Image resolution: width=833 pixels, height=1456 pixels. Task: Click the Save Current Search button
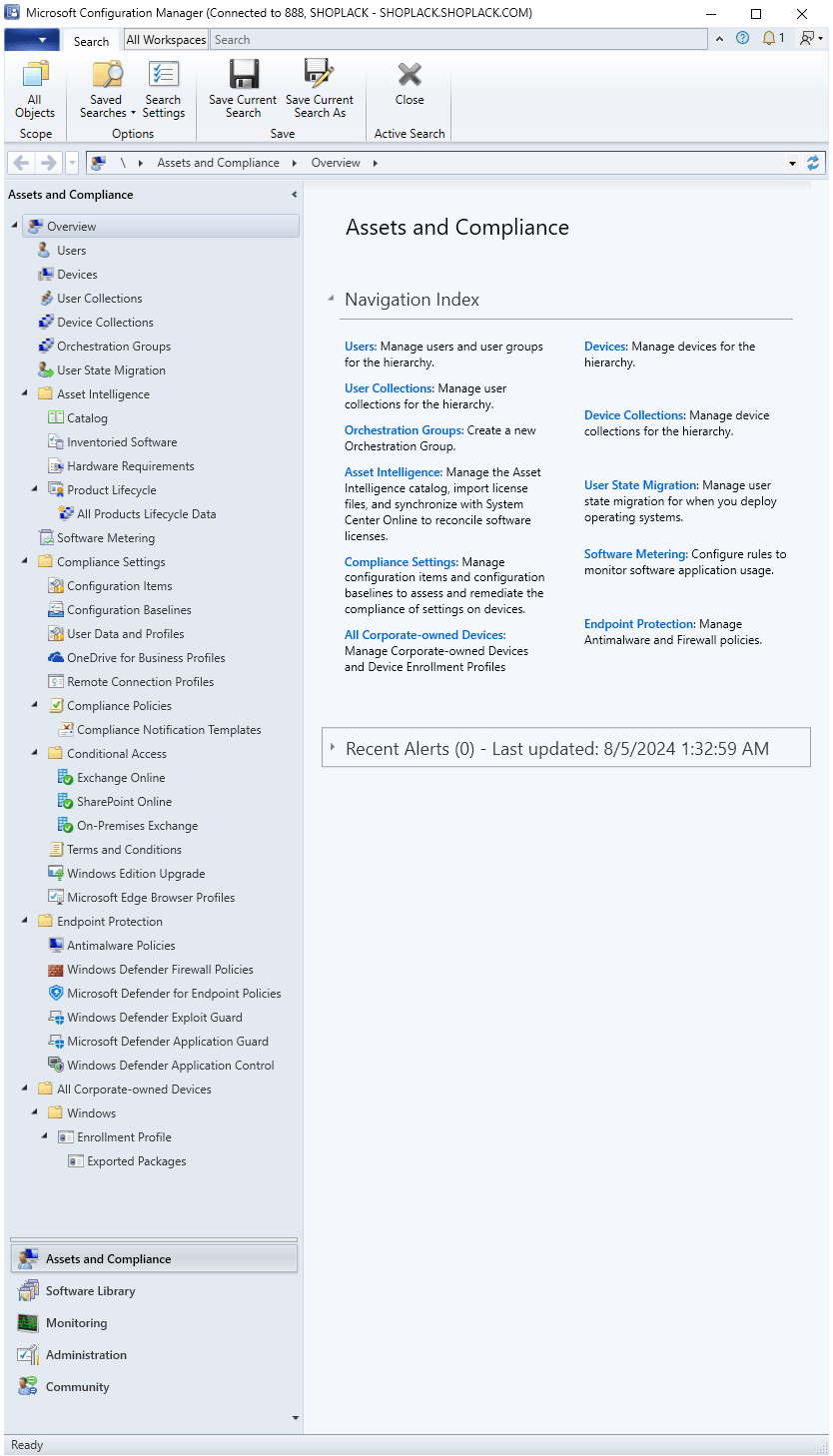243,90
